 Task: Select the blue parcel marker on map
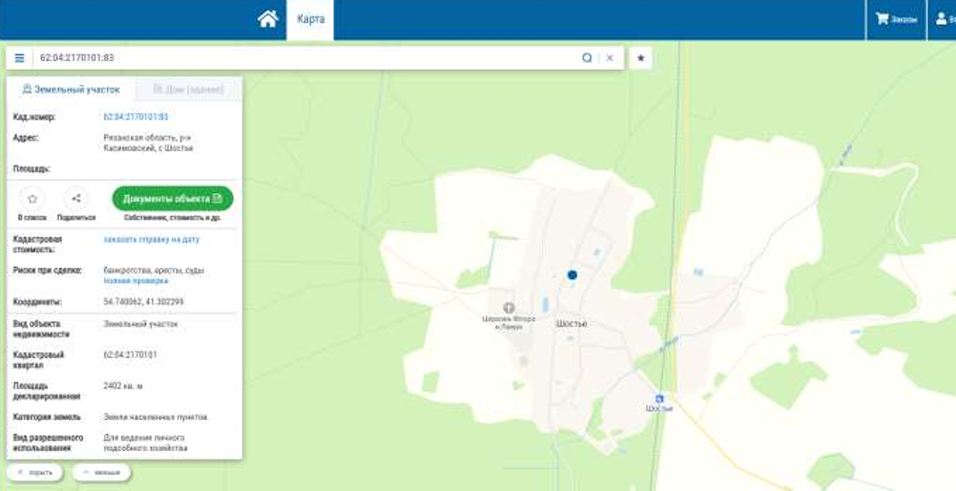click(x=572, y=275)
